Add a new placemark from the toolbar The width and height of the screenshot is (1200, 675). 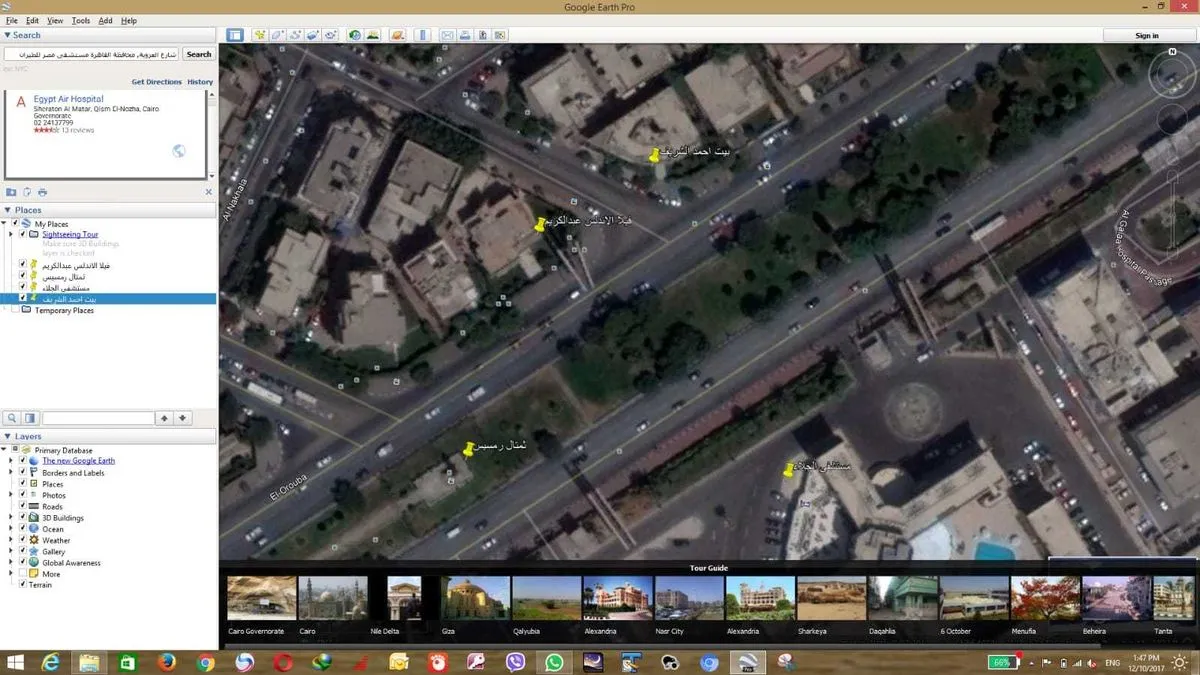260,35
